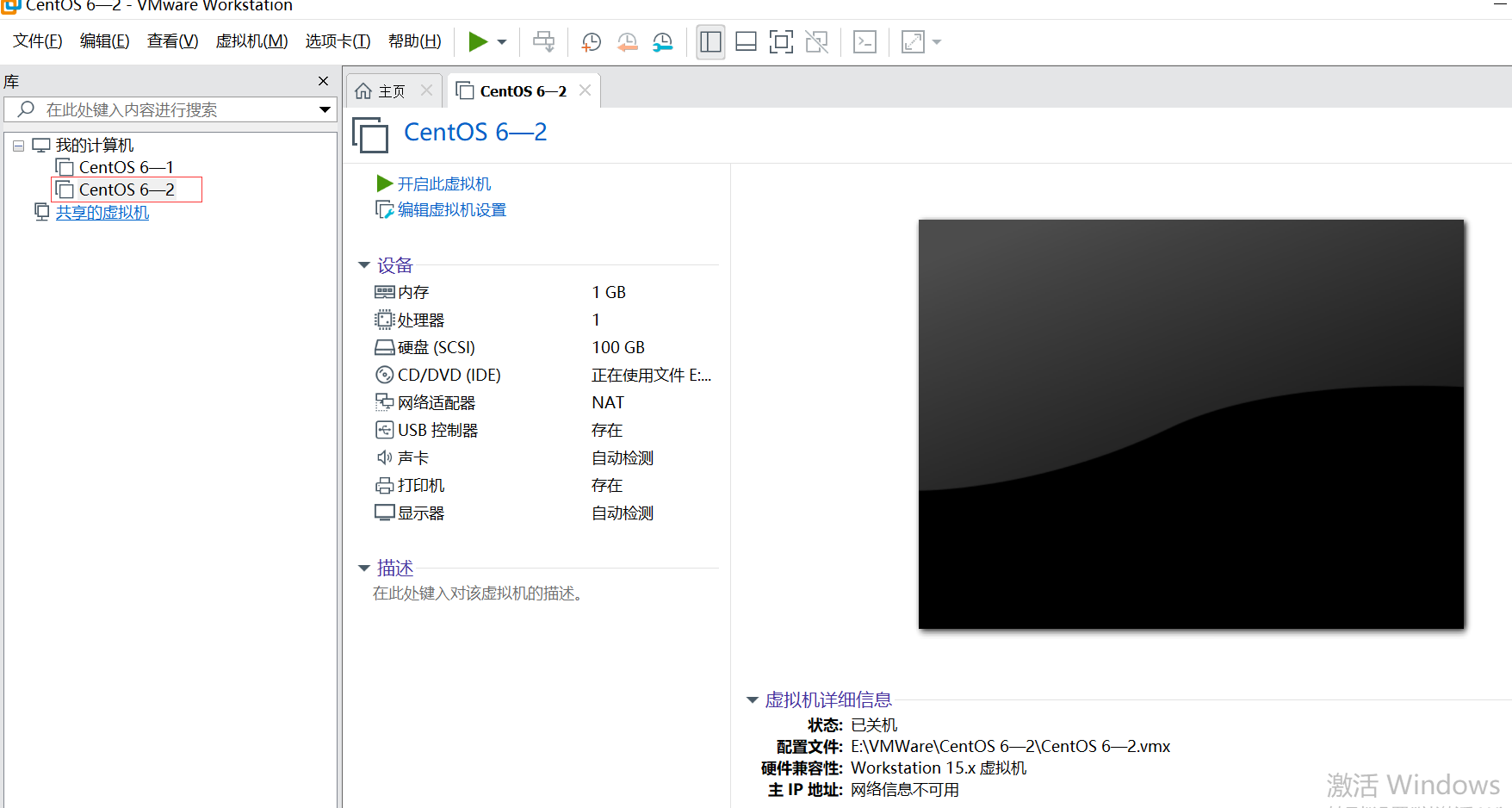Click the 打印机 printer device icon
Screen dimensions: 1512x808
pos(384,485)
